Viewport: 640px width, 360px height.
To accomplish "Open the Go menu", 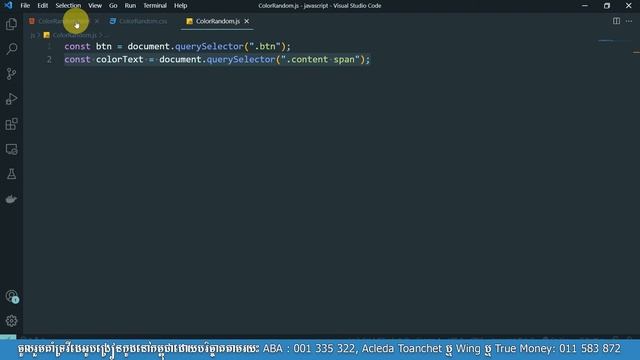I will click(113, 6).
